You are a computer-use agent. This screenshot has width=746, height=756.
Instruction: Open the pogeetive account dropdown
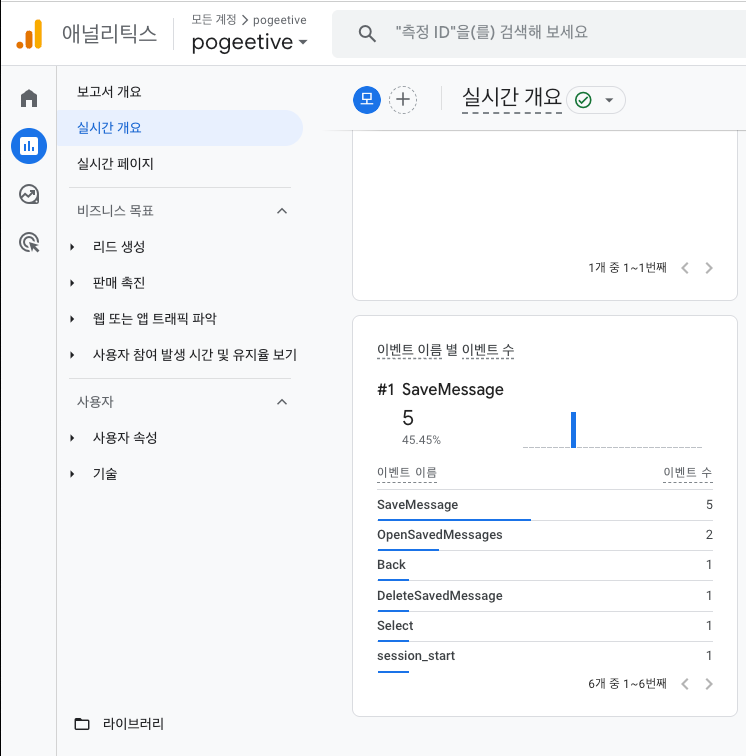pyautogui.click(x=249, y=42)
